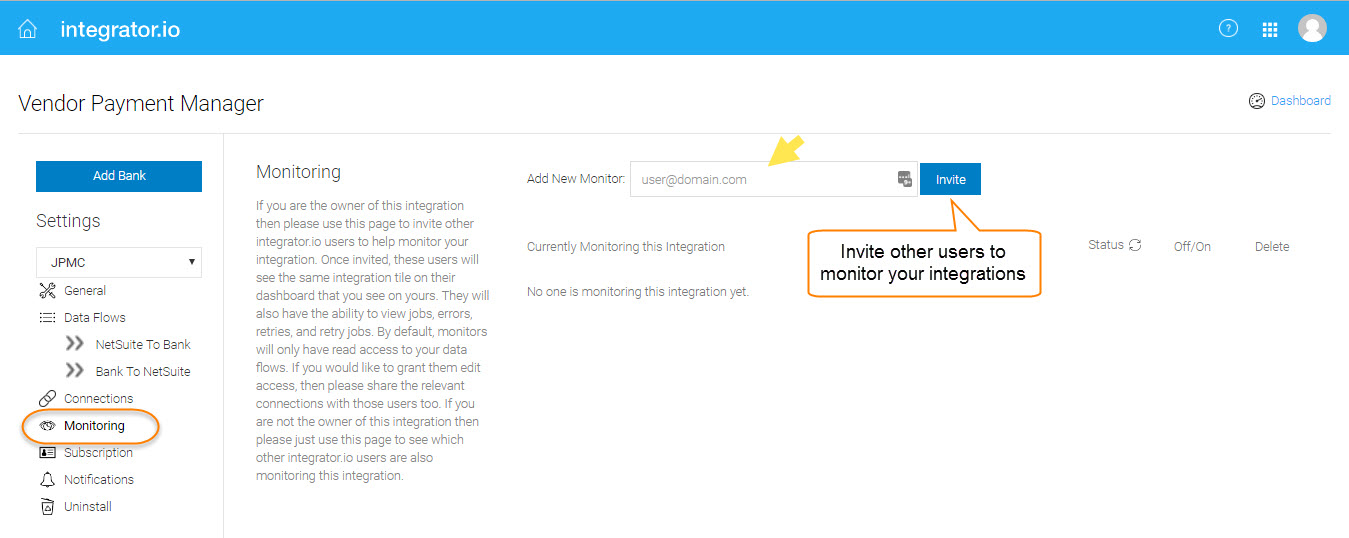Click the Invite button
The image size is (1349, 538).
pyautogui.click(x=950, y=179)
